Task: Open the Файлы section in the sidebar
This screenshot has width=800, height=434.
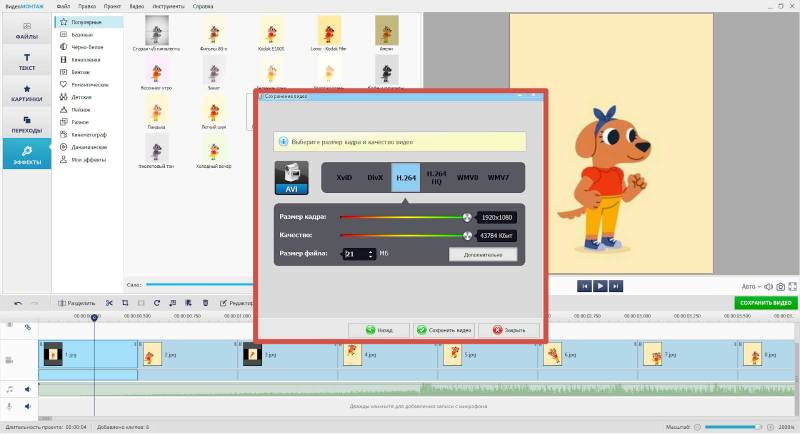Action: tap(27, 30)
